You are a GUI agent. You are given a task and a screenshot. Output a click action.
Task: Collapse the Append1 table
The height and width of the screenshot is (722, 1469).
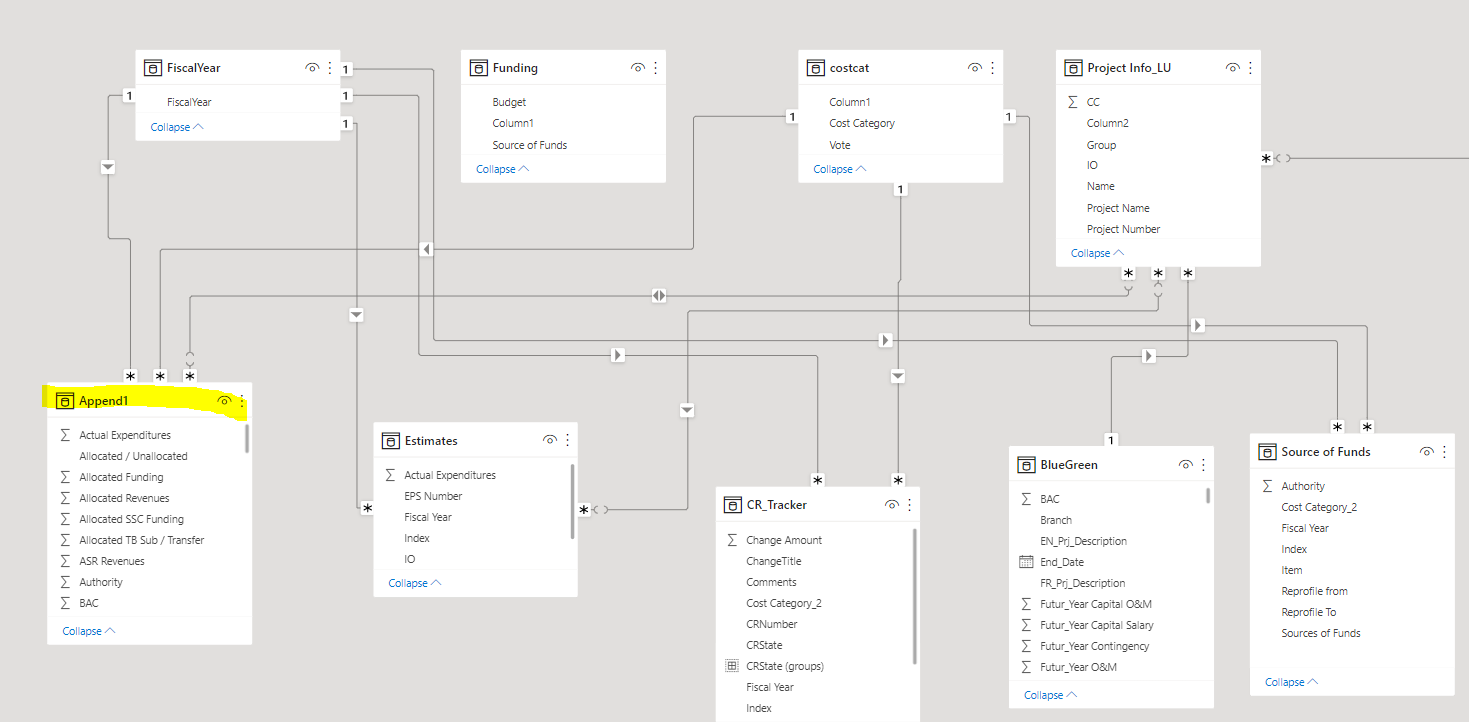[x=89, y=631]
